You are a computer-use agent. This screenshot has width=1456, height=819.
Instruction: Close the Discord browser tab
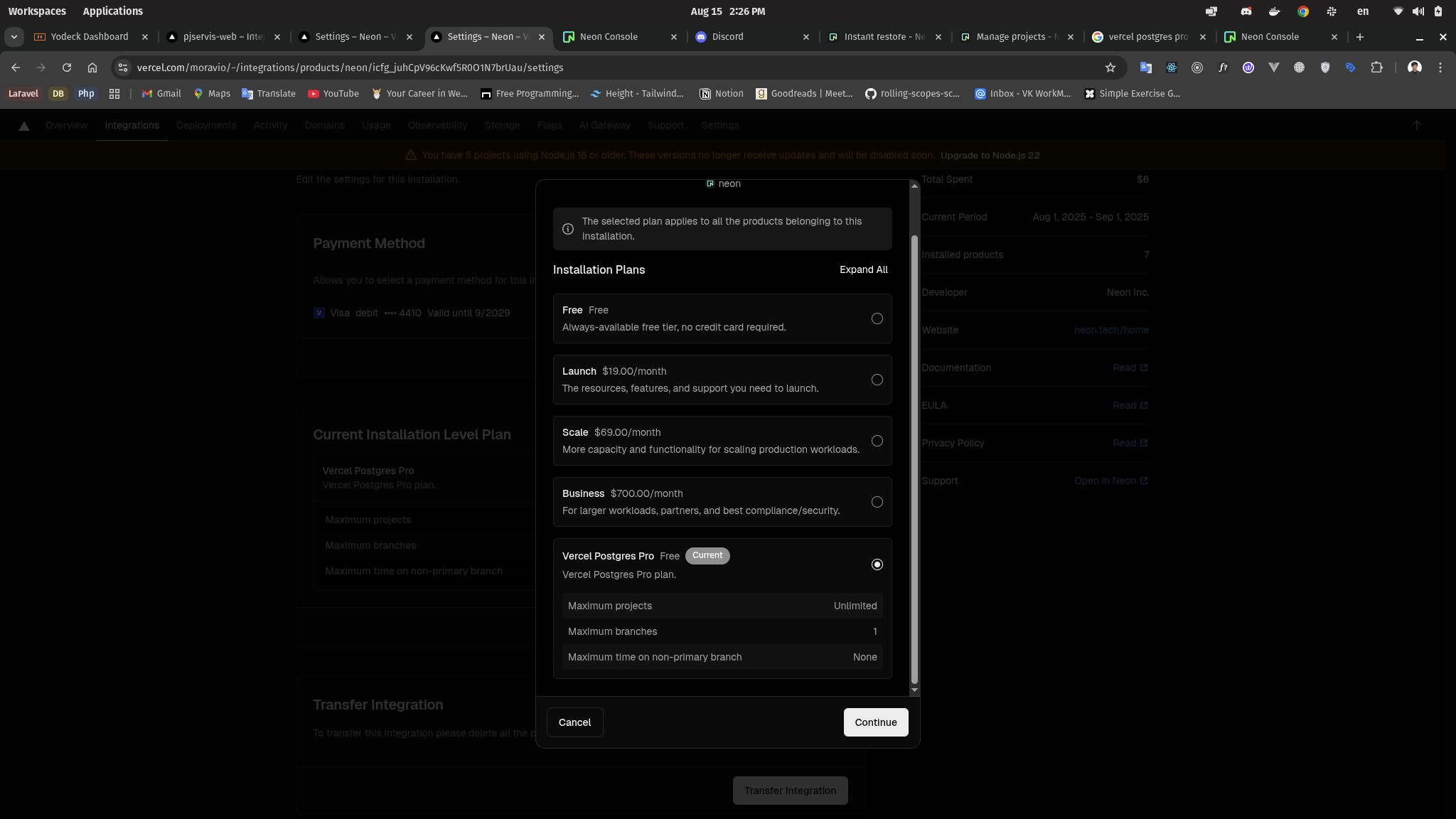pyautogui.click(x=806, y=37)
